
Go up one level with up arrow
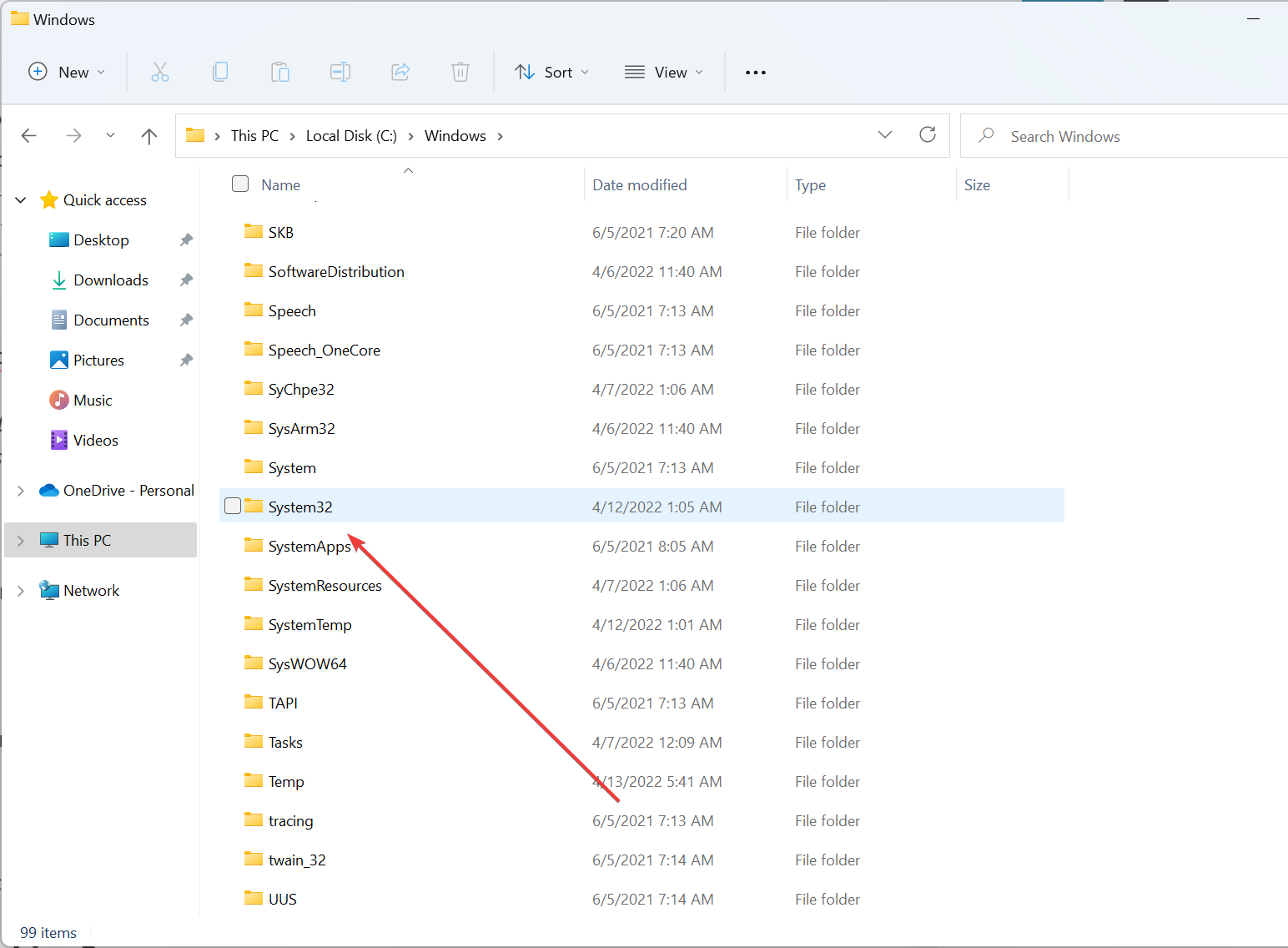(x=149, y=136)
